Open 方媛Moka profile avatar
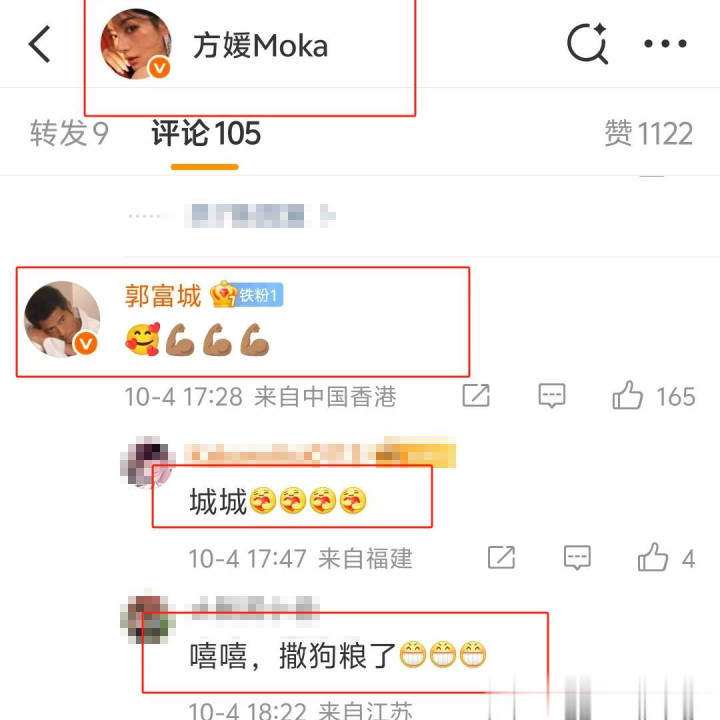 pos(136,44)
